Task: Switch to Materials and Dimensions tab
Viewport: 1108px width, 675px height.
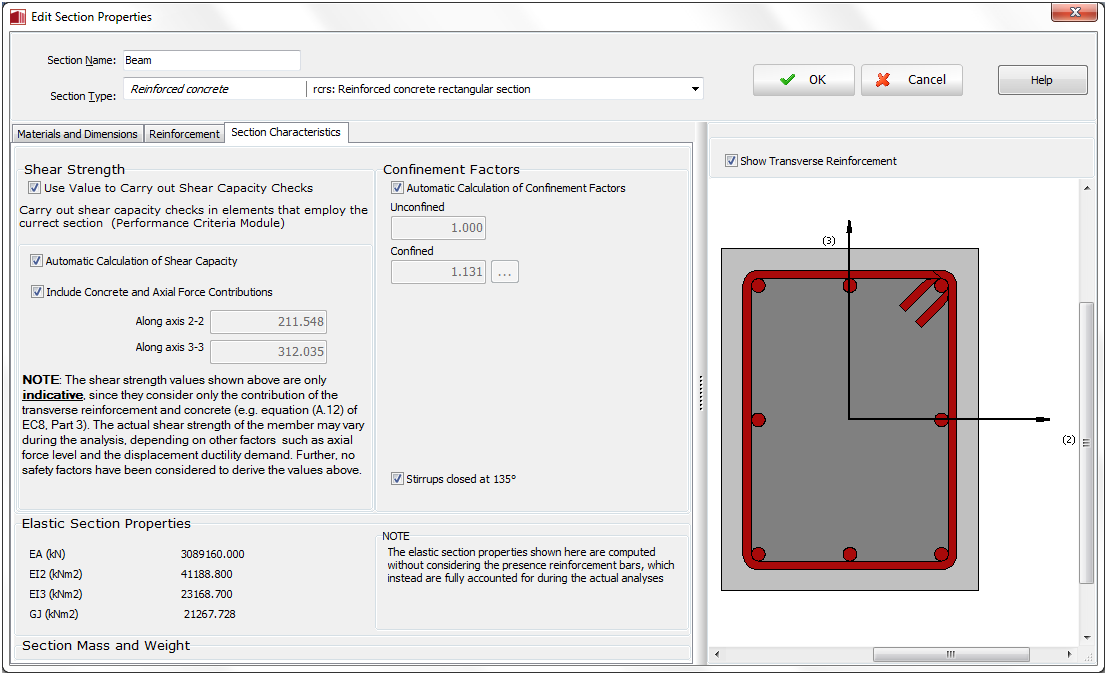Action: [x=77, y=134]
